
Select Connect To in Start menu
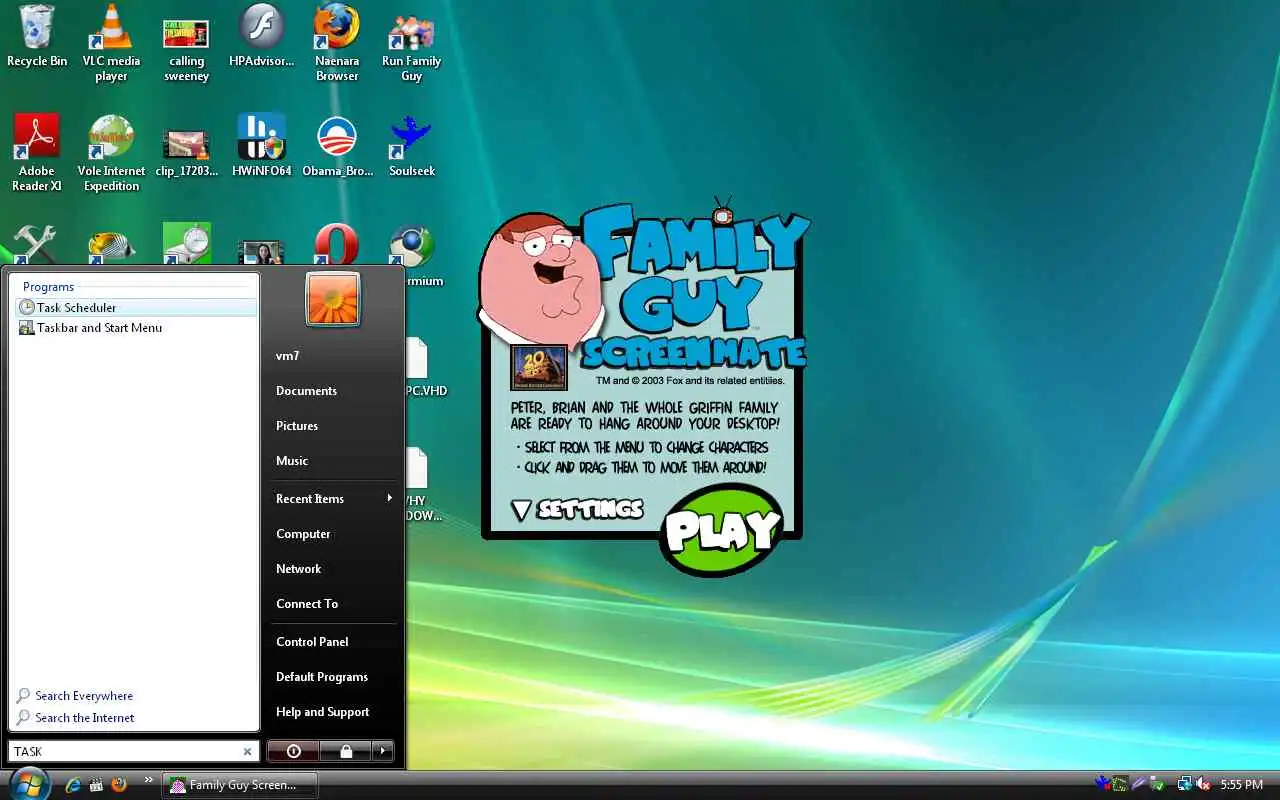[x=307, y=604]
